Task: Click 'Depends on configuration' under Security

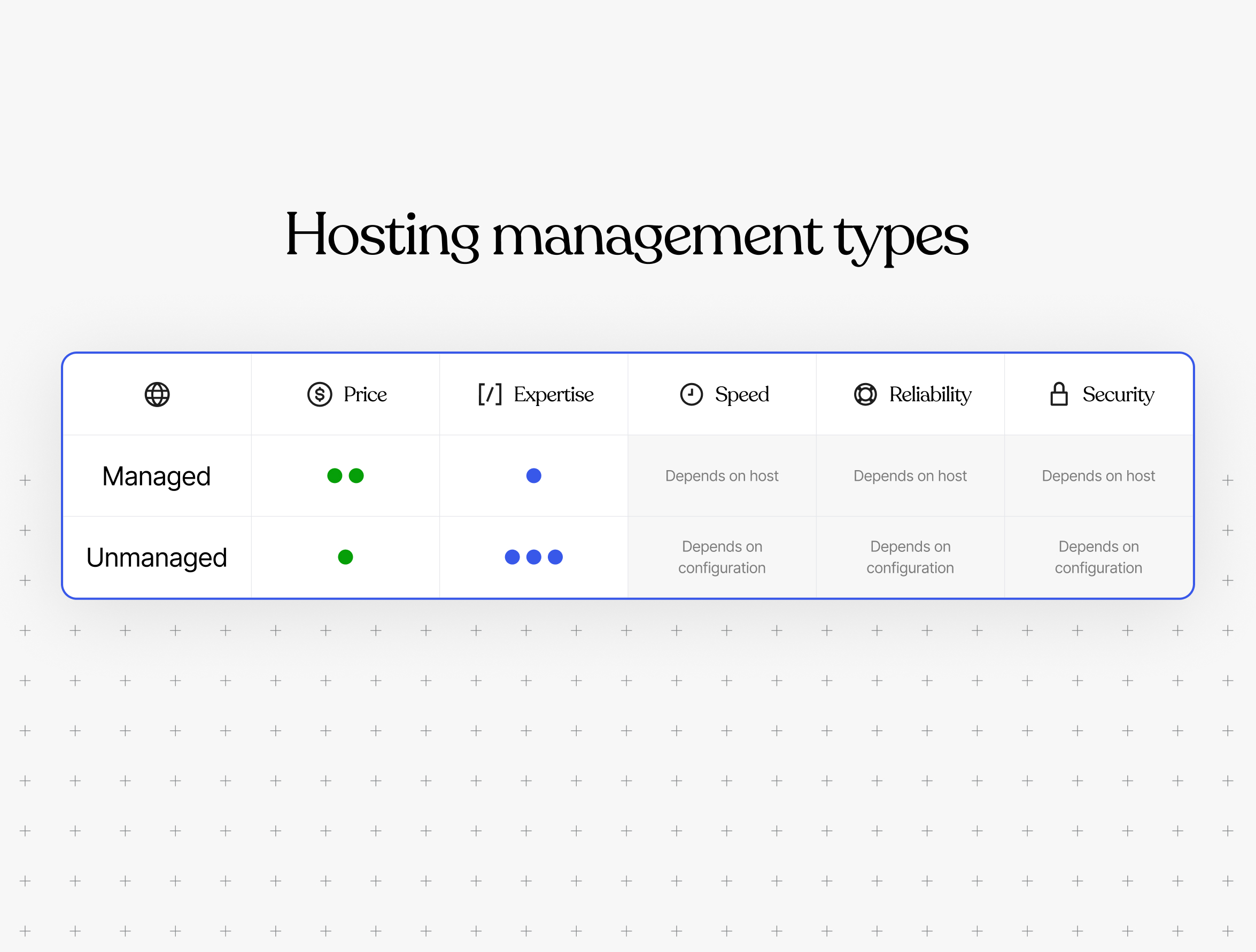Action: pos(1098,557)
